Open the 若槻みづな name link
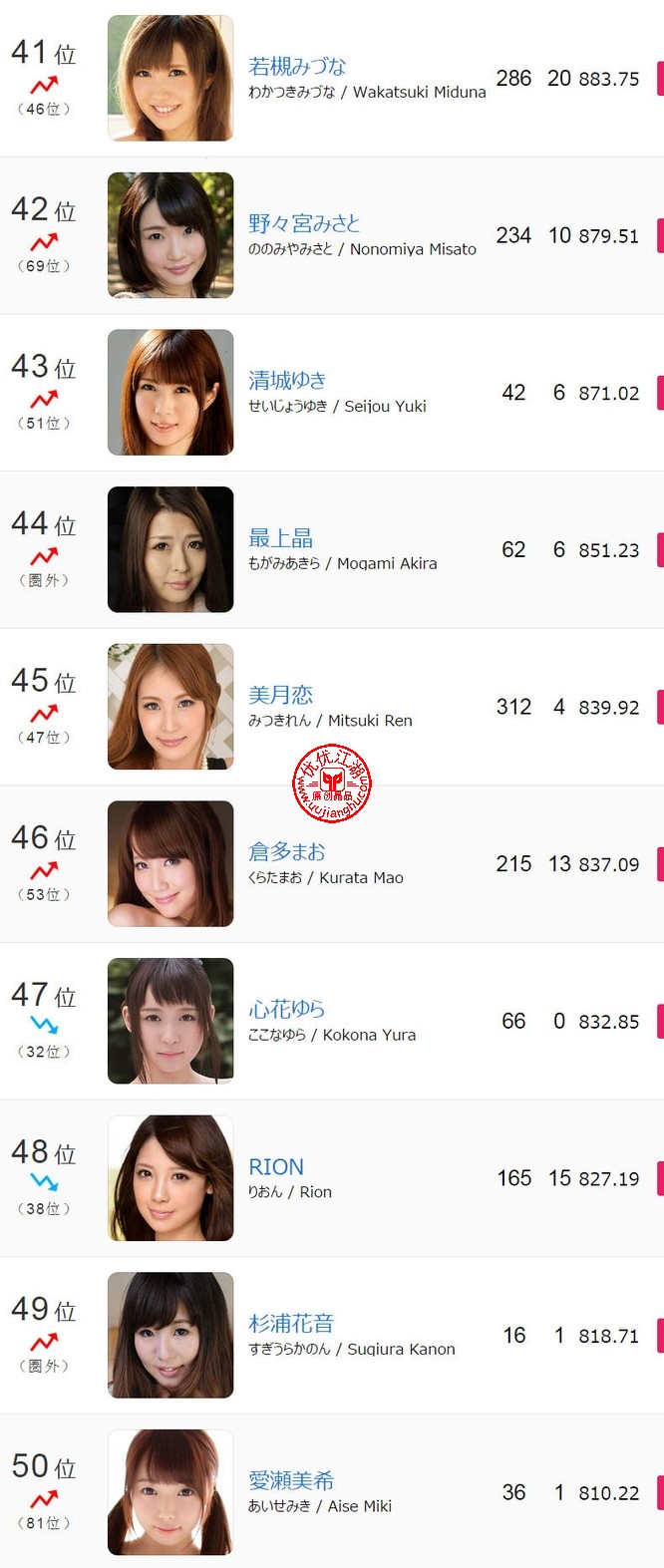The height and width of the screenshot is (1568, 664). tap(297, 67)
